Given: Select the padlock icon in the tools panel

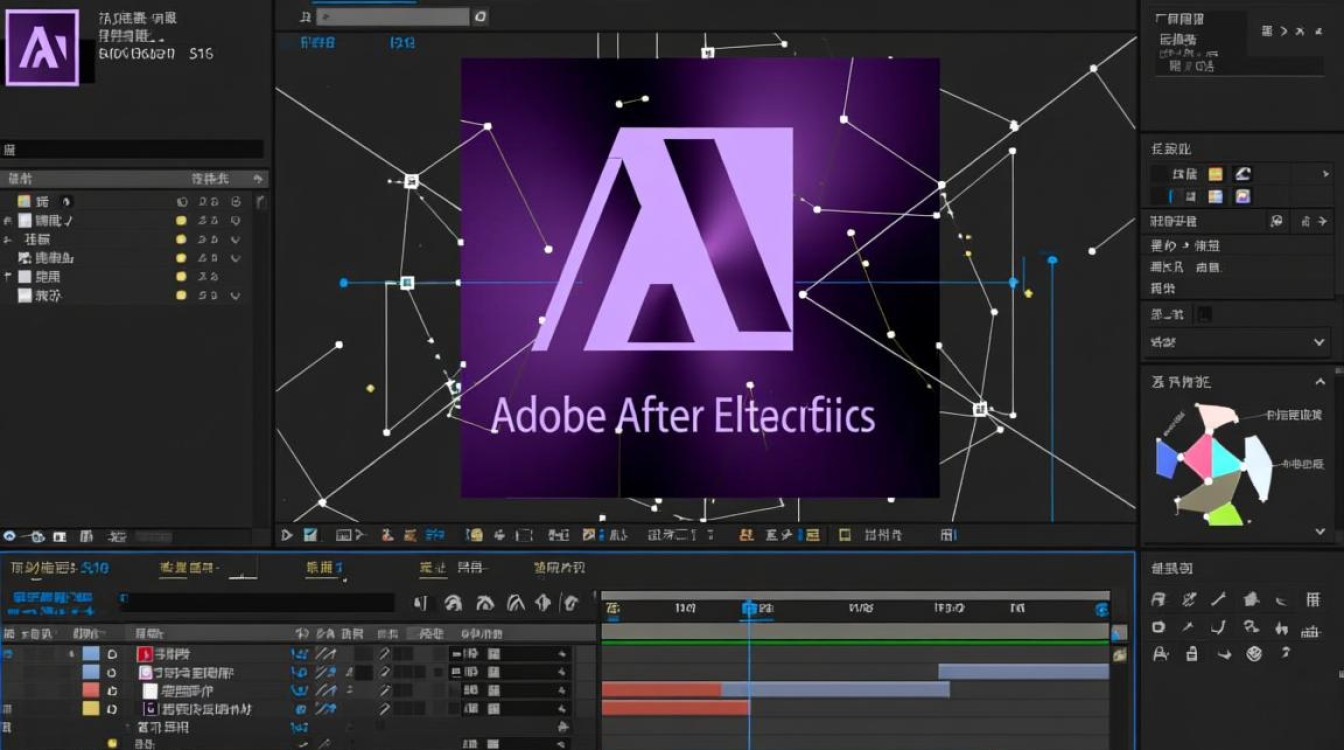Looking at the screenshot, I should tap(1191, 654).
